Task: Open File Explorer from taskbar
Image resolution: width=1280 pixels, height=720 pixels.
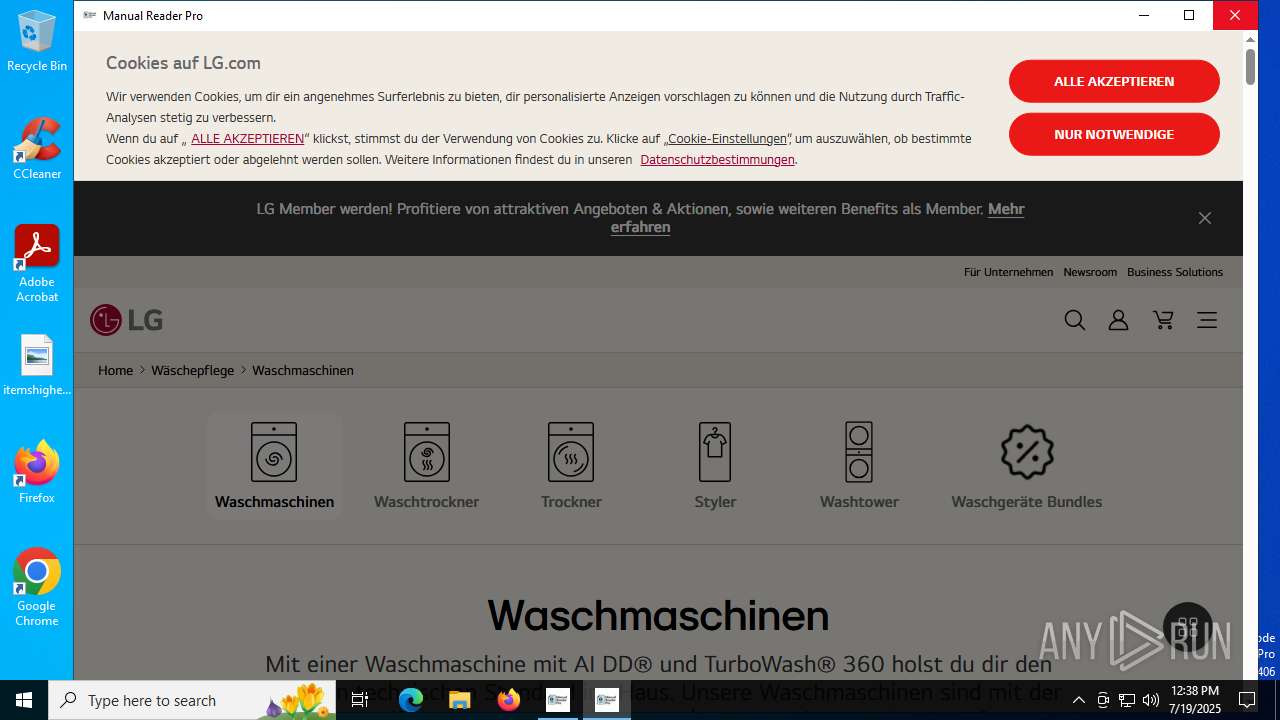Action: (x=459, y=700)
